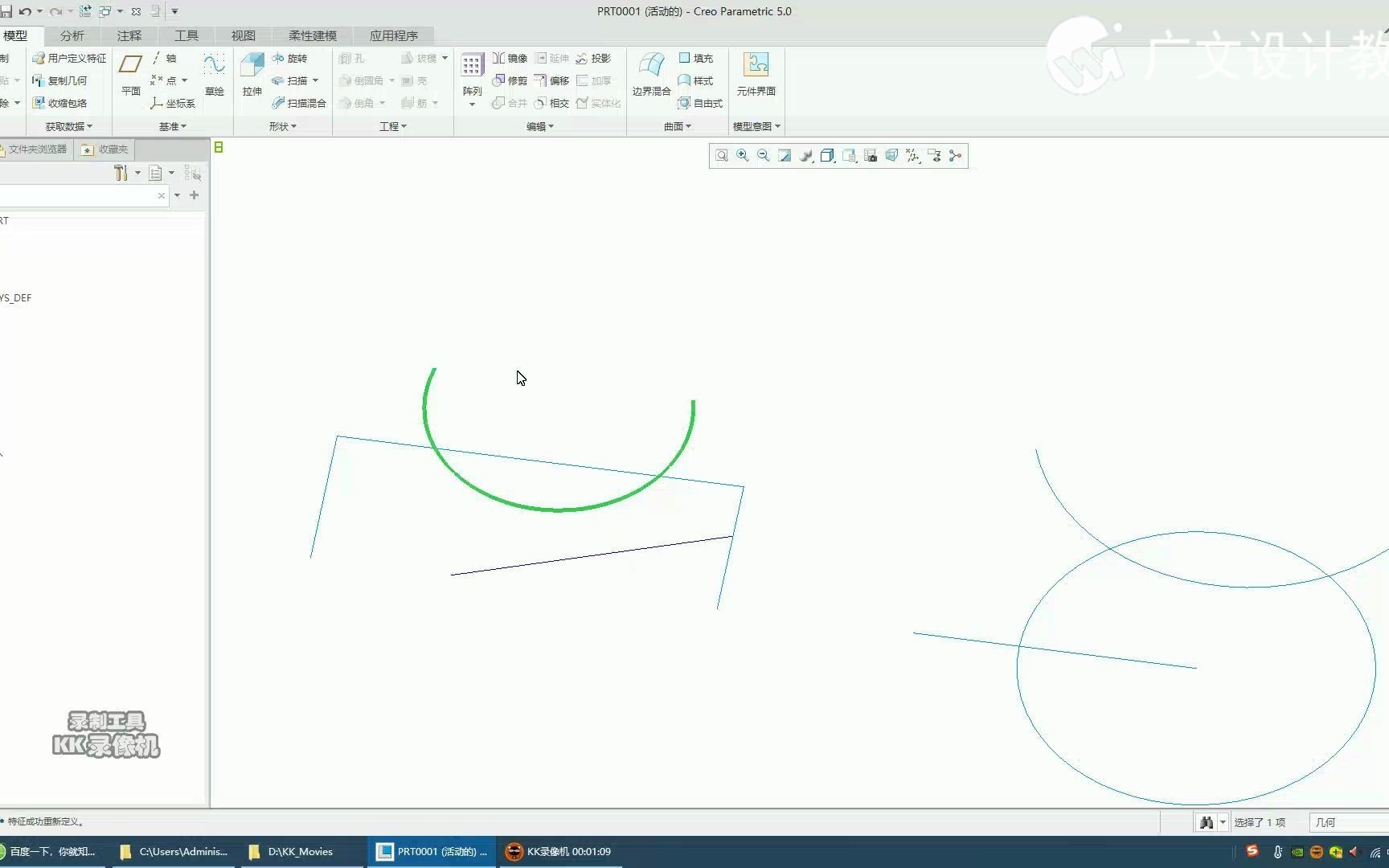Screen dimensions: 1389x868
Task: Switch to the 分析 ribbon tab
Action: [x=72, y=35]
